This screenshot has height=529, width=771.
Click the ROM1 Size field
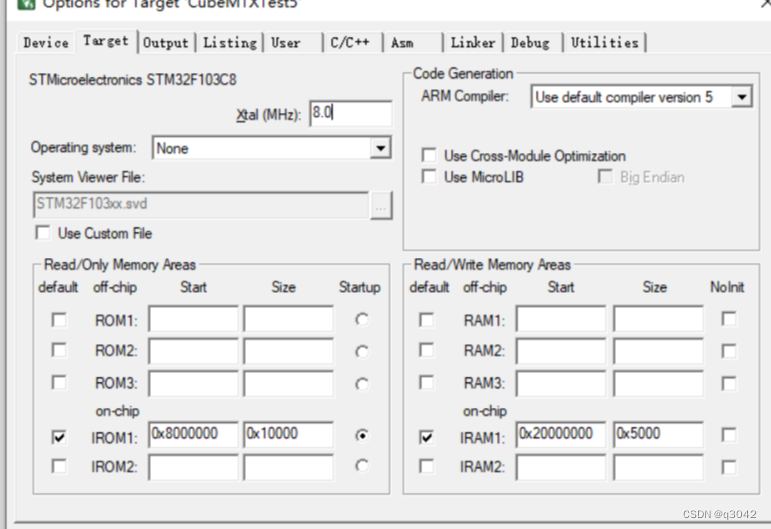click(288, 319)
